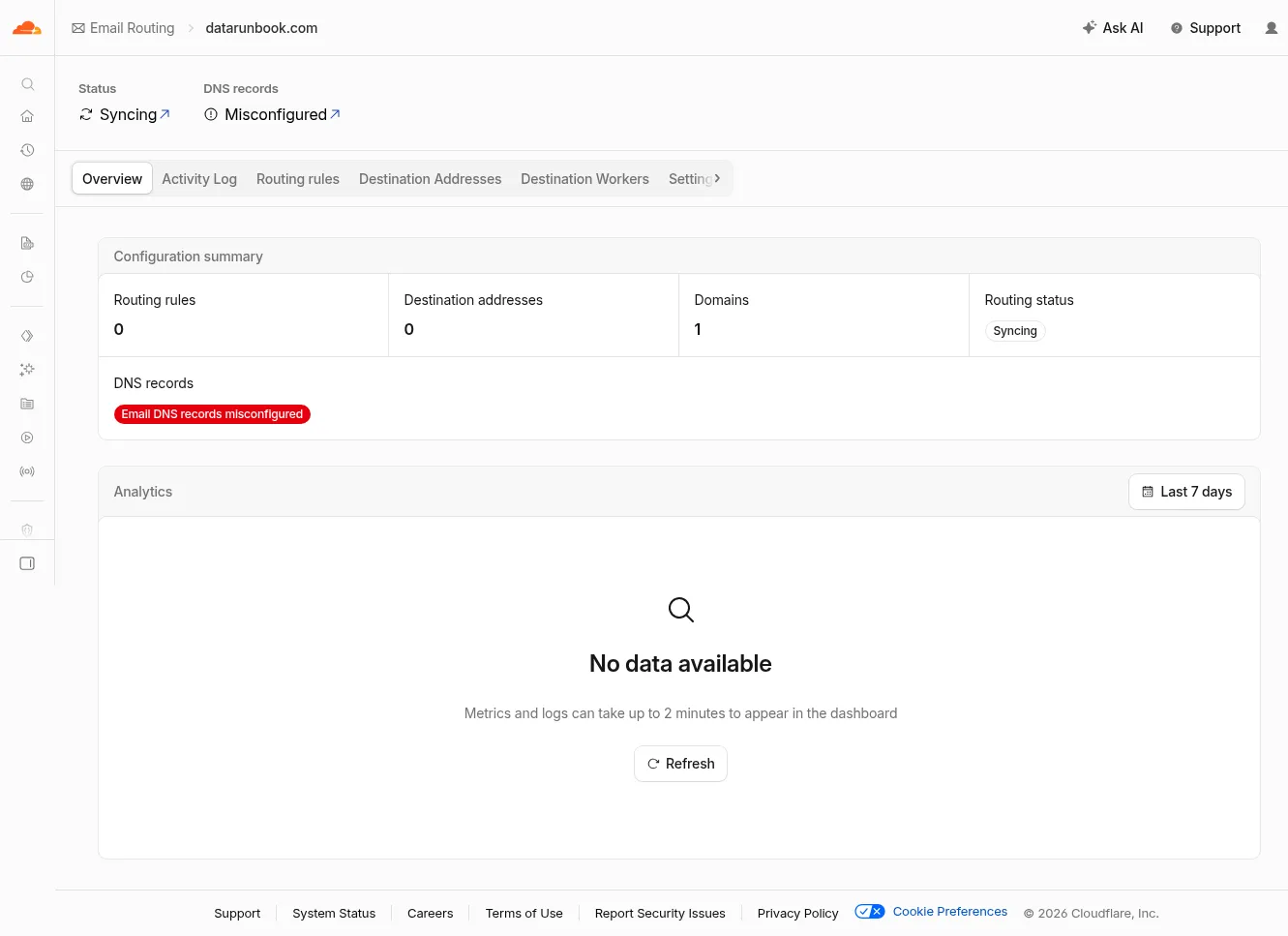Open the partially hidden Settings tab
The height and width of the screenshot is (936, 1288).
[689, 179]
